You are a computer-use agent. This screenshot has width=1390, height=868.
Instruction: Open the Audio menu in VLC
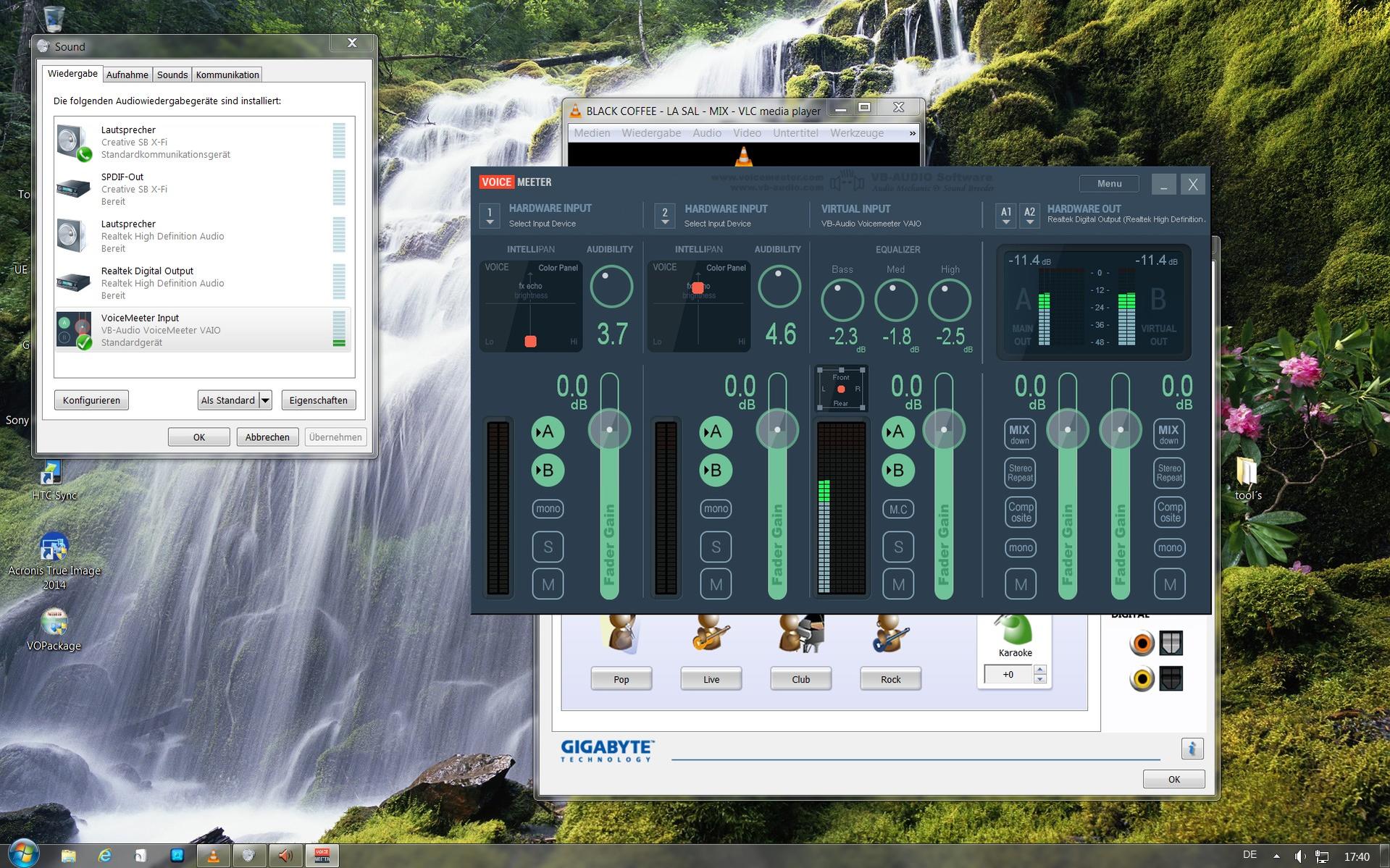(x=707, y=133)
